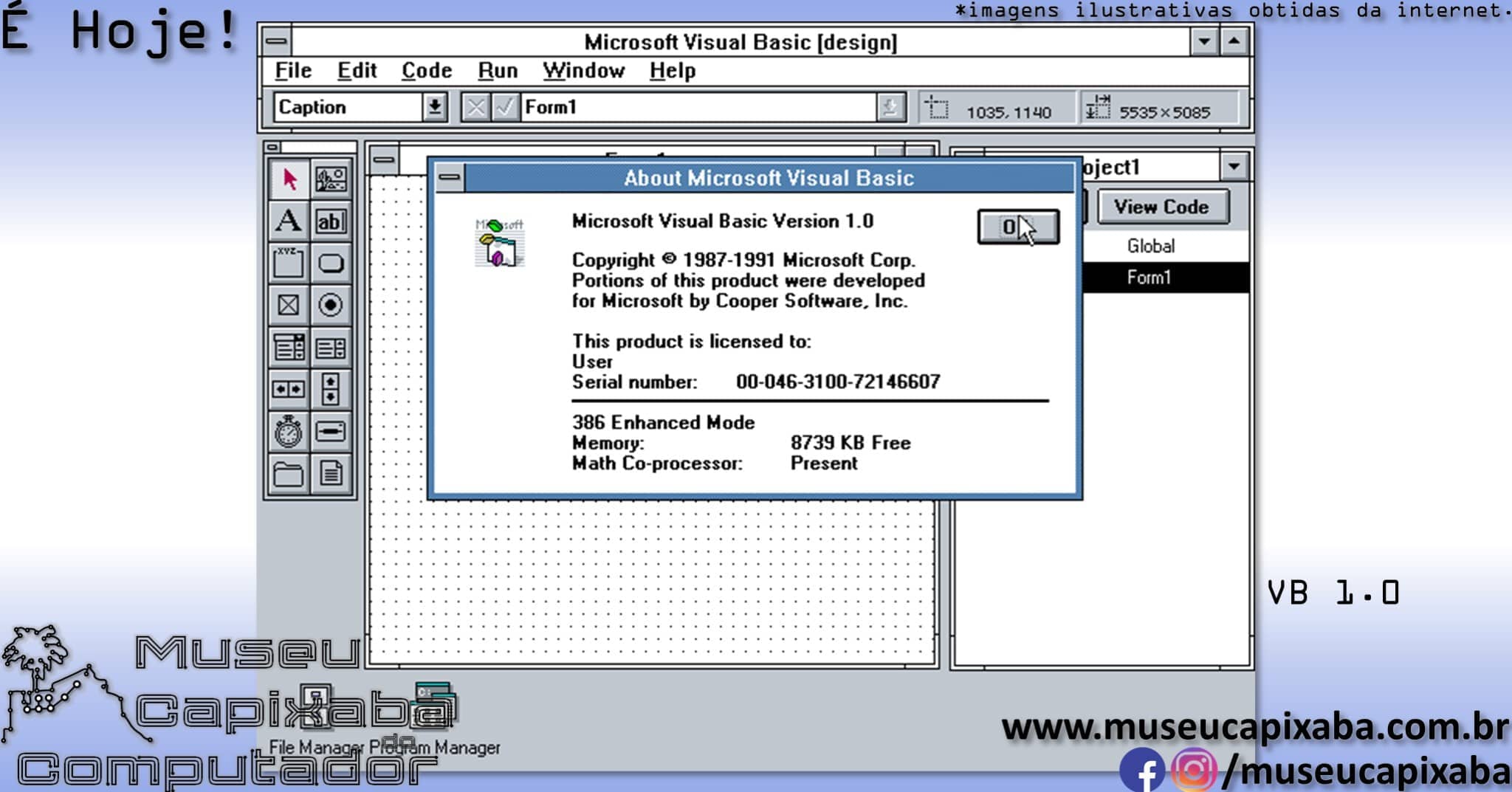
Task: Open the Edit menu
Action: click(357, 71)
